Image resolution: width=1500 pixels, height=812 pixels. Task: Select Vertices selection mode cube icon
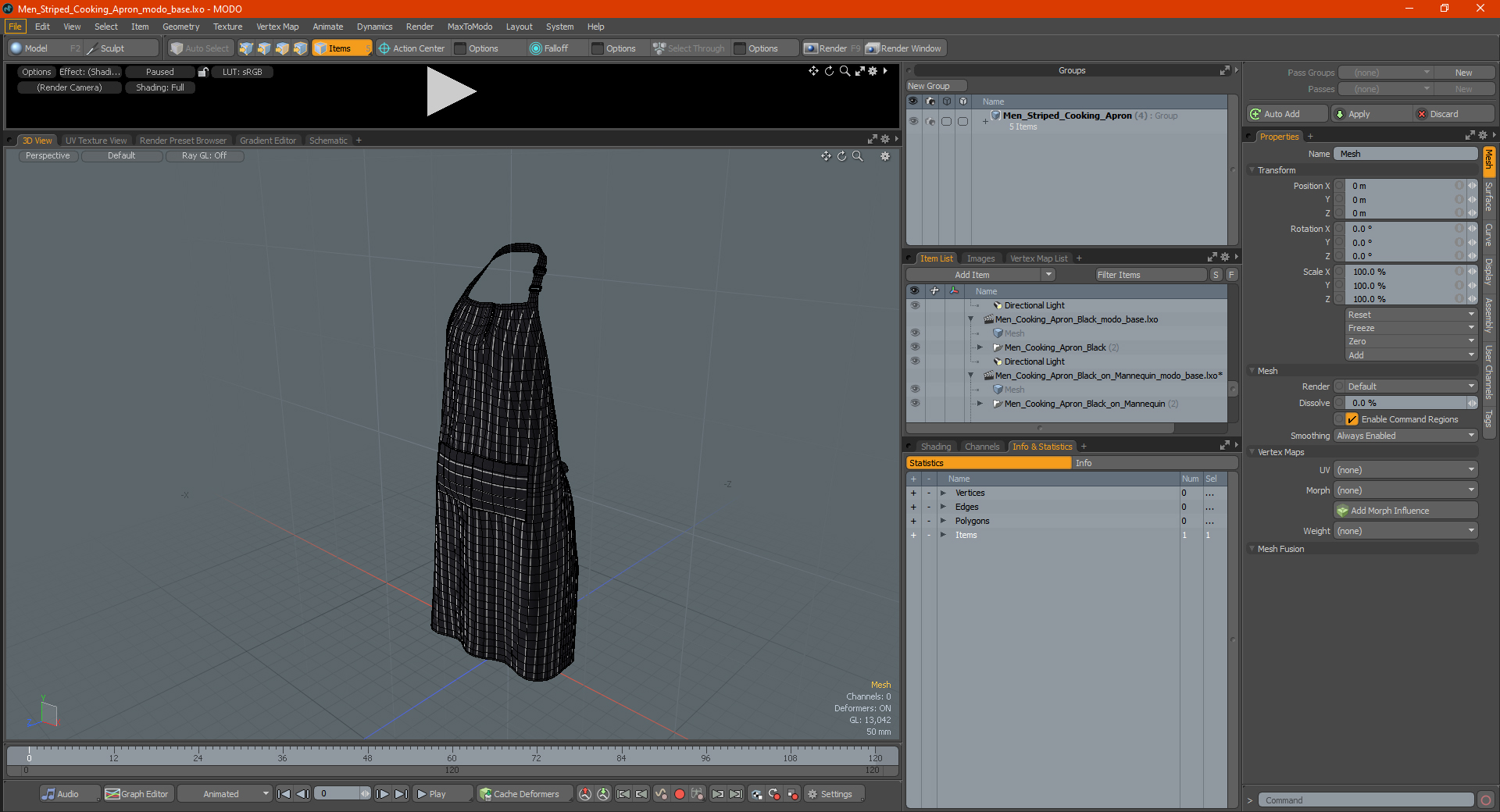246,48
